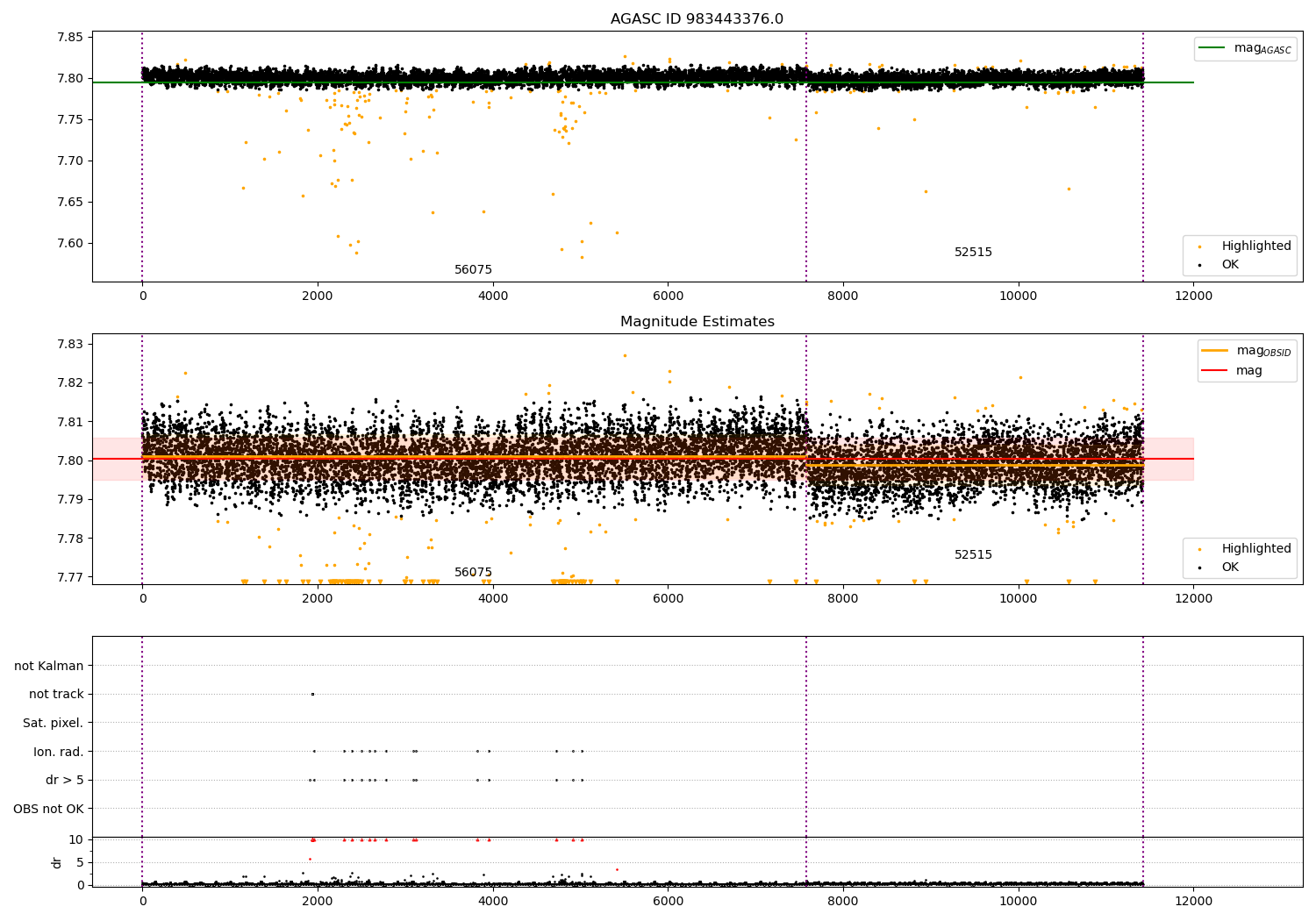This screenshot has height=921, width=1316.
Task: Click the orange dot marker beside top plot's "Highlighted" legend
Action: point(1199,246)
